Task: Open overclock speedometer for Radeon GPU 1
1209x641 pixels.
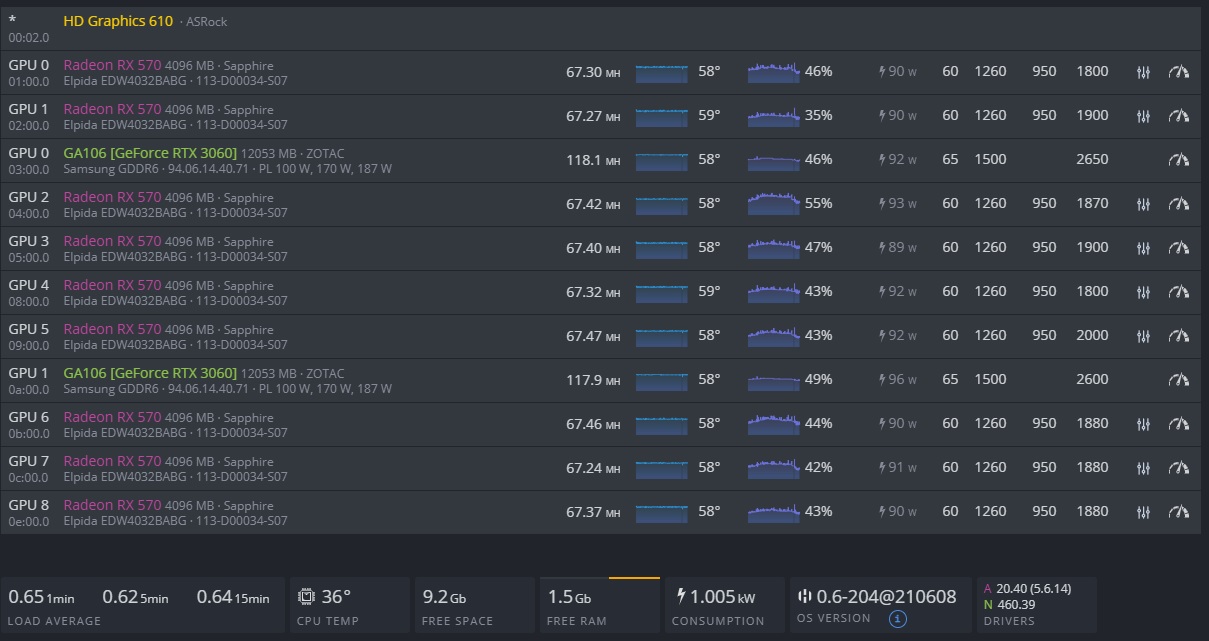Action: [x=1179, y=116]
